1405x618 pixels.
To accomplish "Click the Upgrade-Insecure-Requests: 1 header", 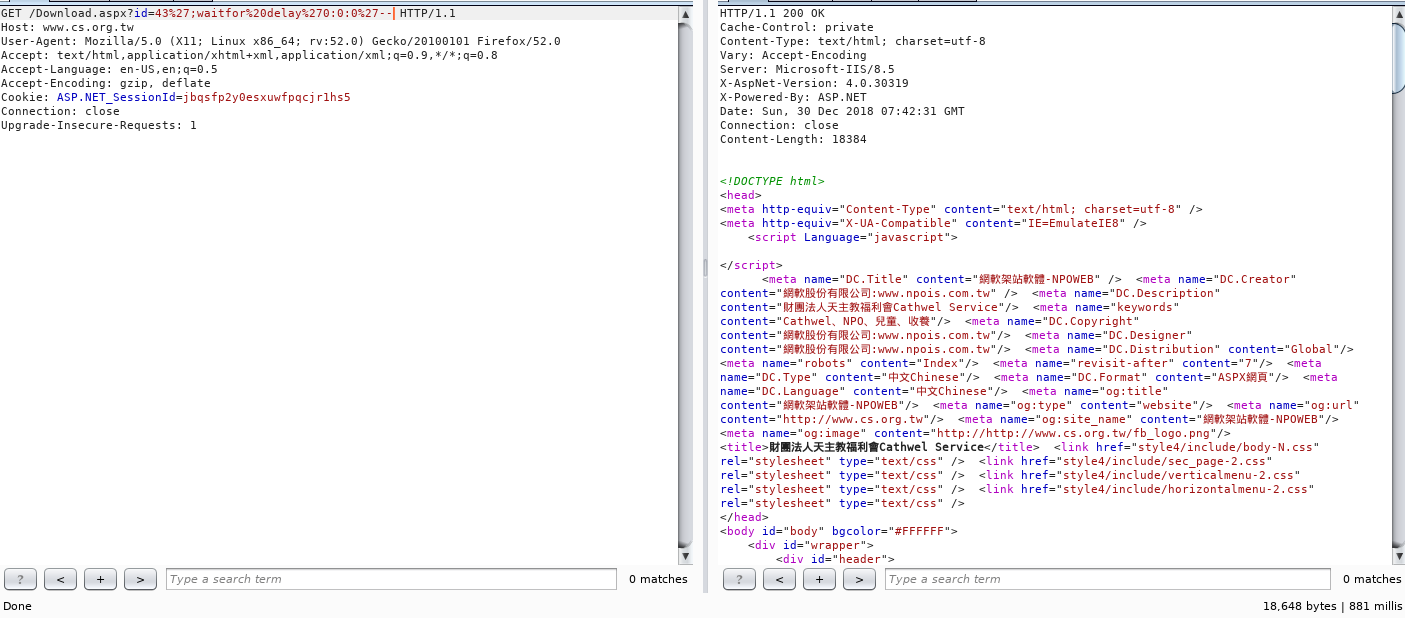I will click(x=98, y=125).
